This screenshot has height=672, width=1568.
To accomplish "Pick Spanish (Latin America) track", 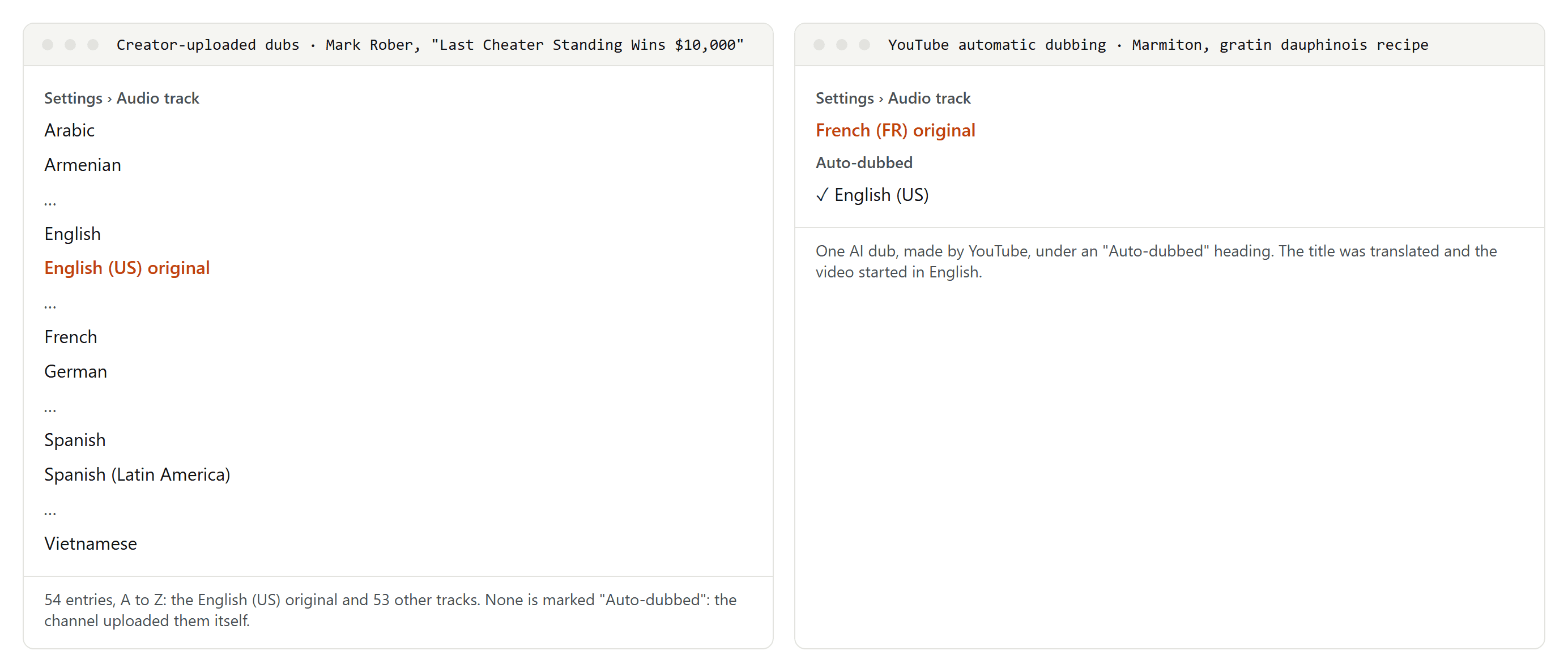I will point(138,474).
